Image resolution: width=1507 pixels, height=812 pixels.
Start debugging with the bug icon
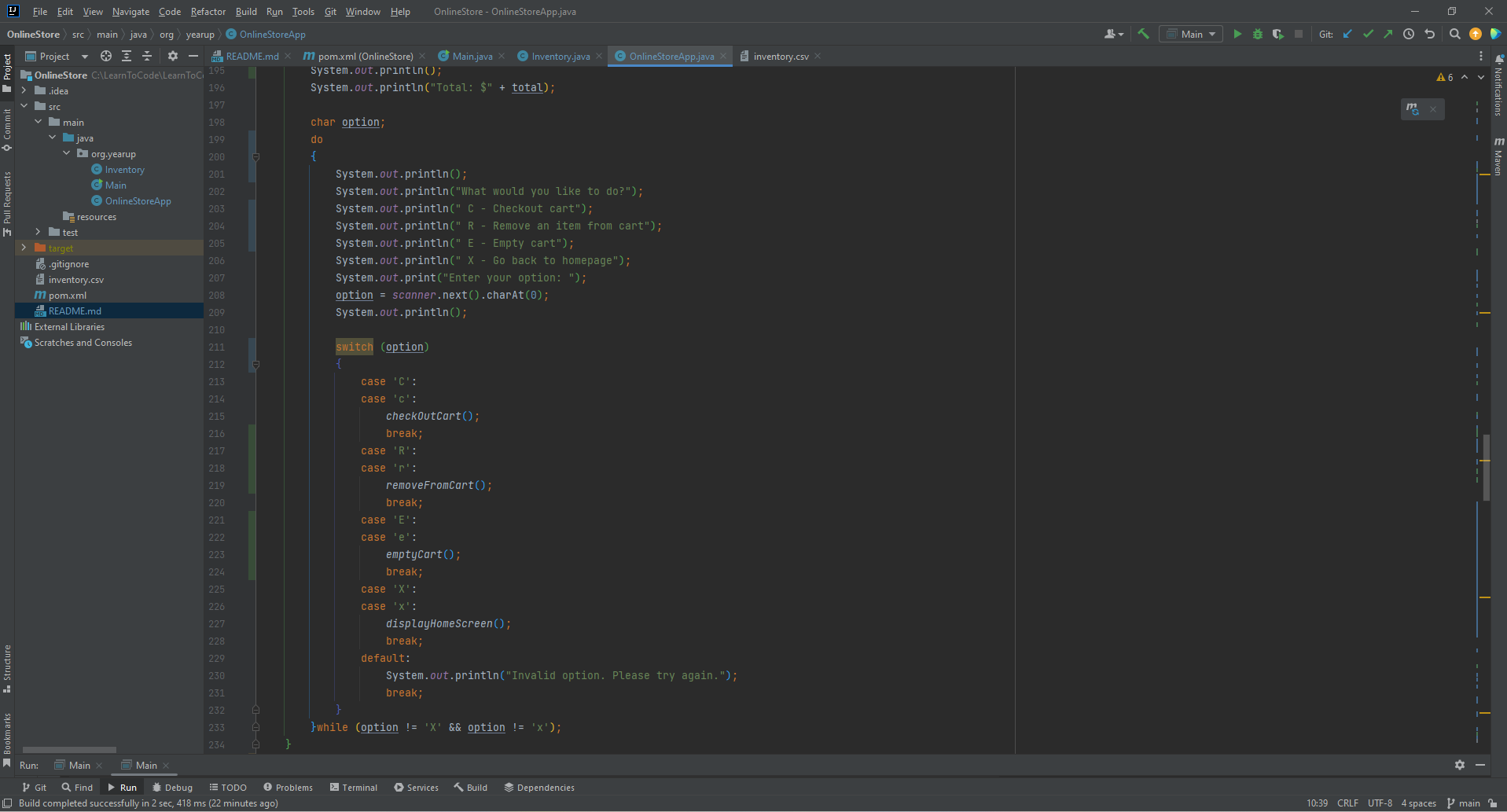(1258, 34)
